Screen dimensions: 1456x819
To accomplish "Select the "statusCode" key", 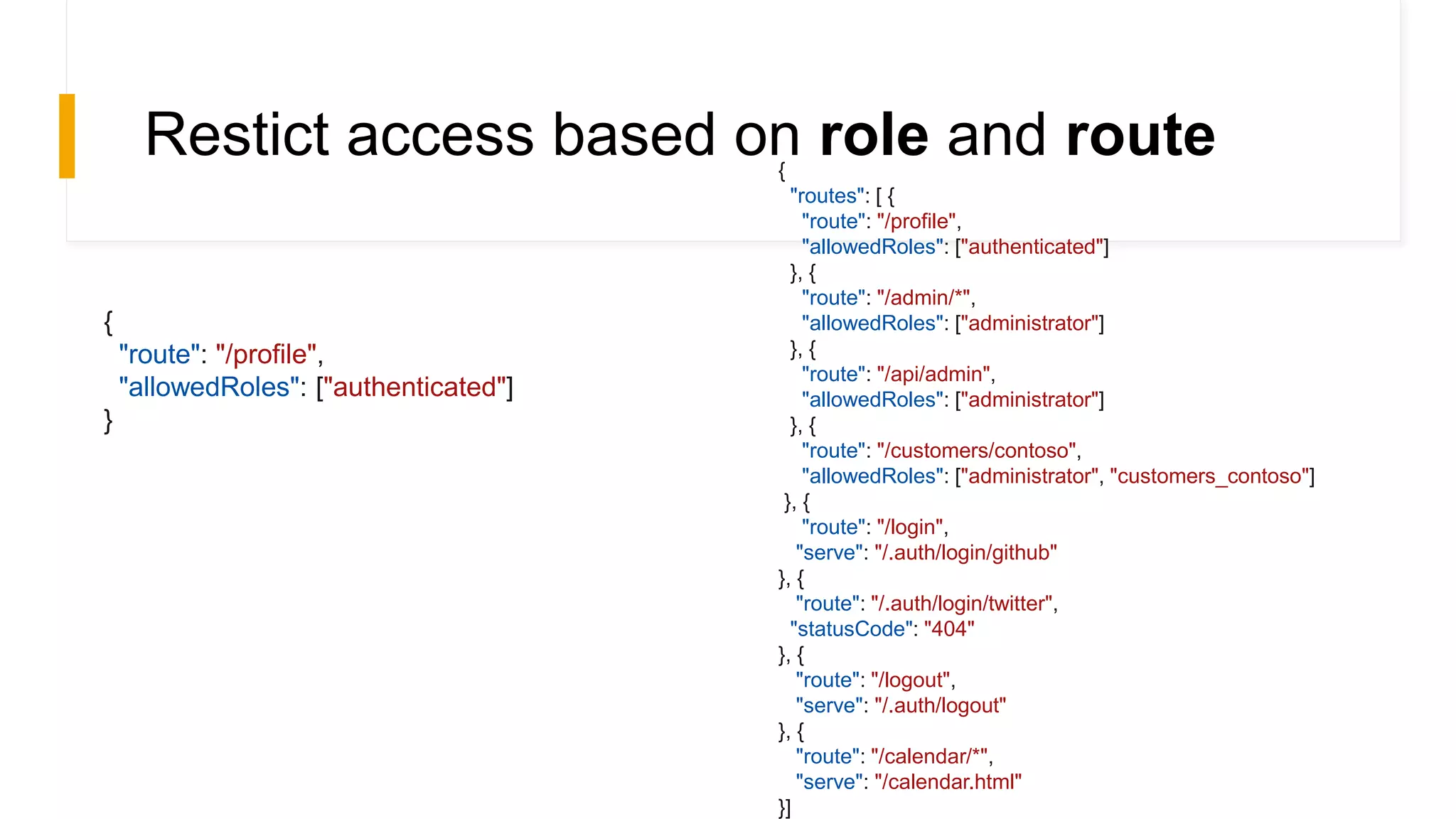I will 851,629.
